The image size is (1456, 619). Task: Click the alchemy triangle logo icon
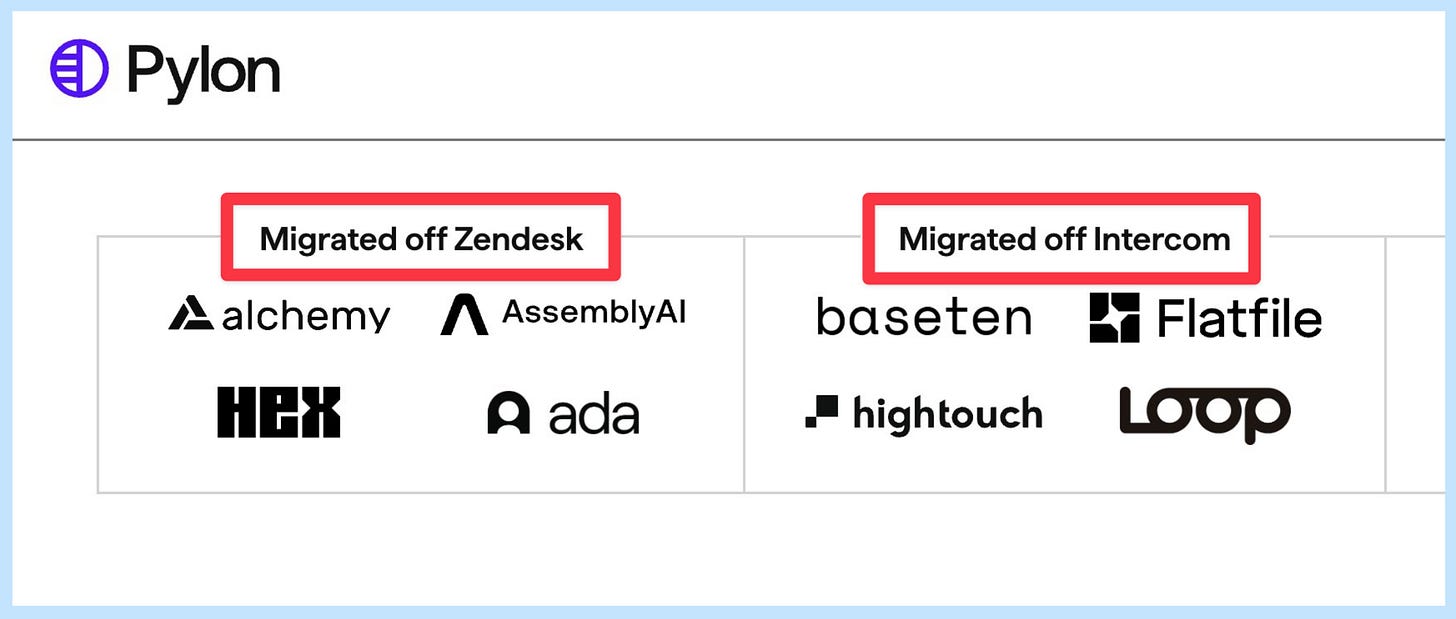coord(191,314)
